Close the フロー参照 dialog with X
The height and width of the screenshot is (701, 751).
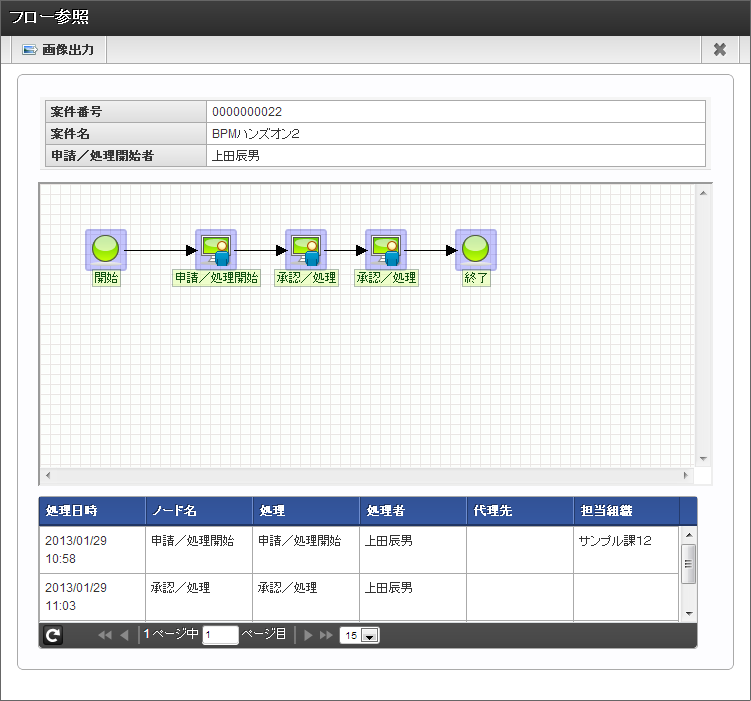click(x=719, y=50)
